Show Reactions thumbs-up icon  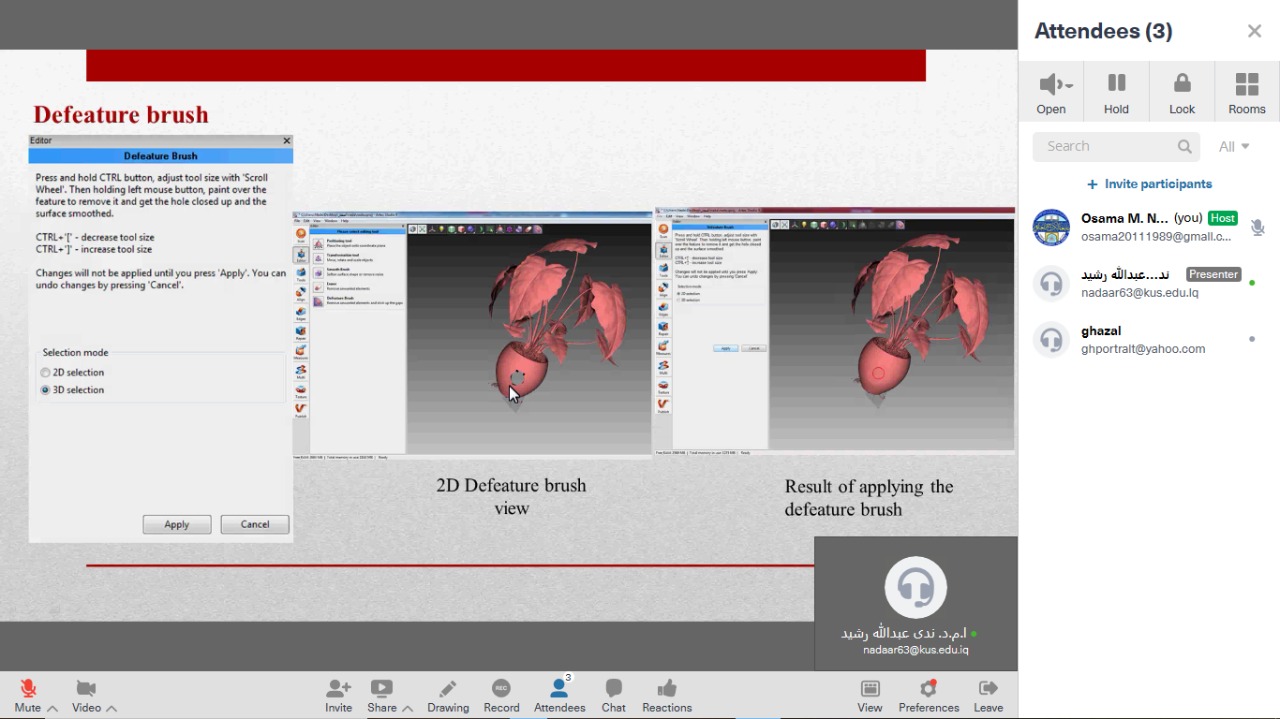(666, 689)
